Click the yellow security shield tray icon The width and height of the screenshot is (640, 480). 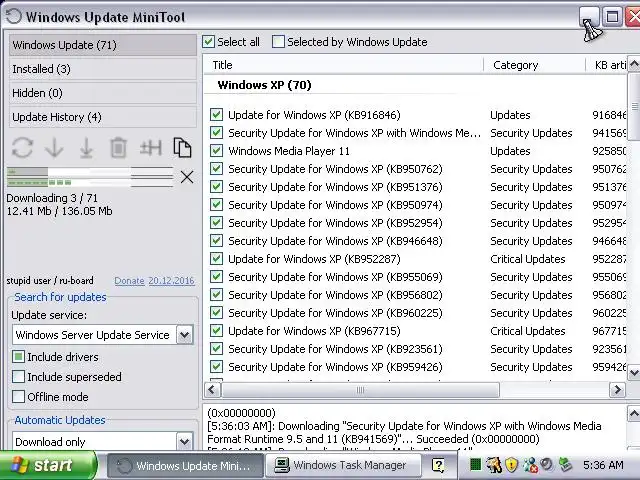(511, 464)
